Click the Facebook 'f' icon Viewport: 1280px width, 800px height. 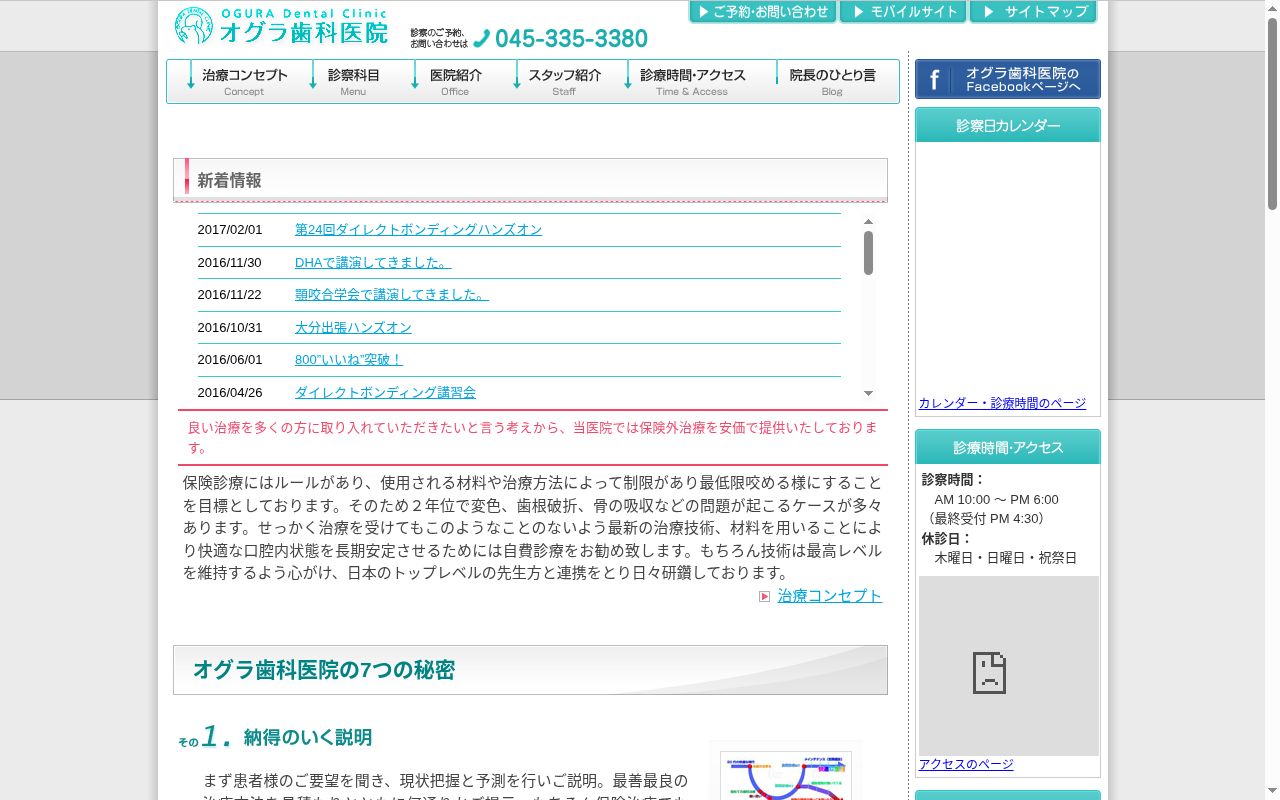934,80
